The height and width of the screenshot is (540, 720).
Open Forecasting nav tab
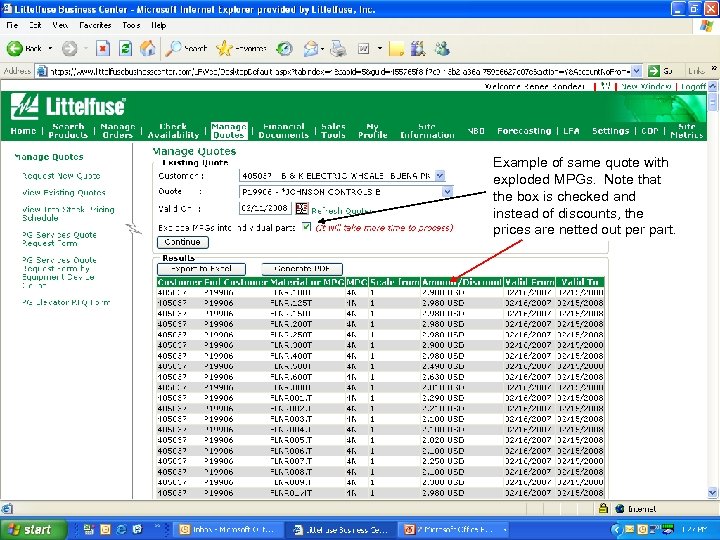524,131
